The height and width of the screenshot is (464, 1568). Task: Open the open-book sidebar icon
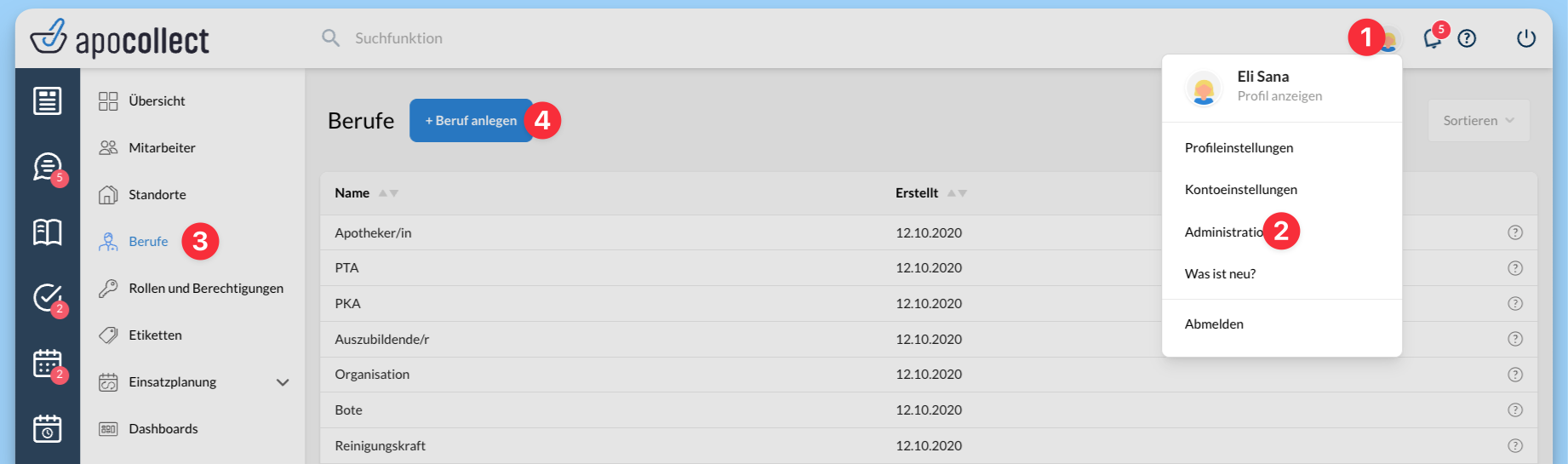[x=47, y=232]
